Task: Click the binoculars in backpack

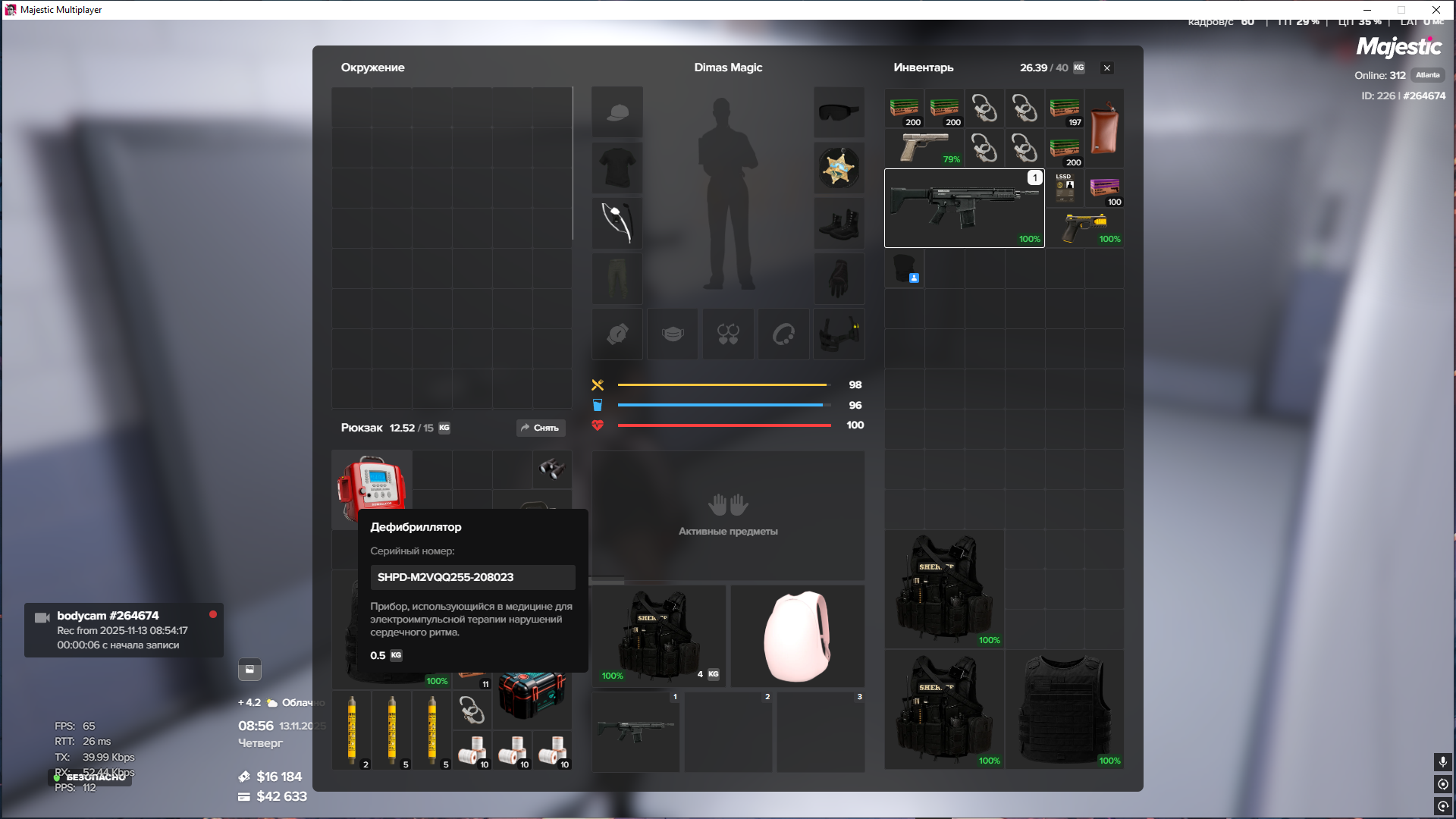Action: pyautogui.click(x=551, y=469)
